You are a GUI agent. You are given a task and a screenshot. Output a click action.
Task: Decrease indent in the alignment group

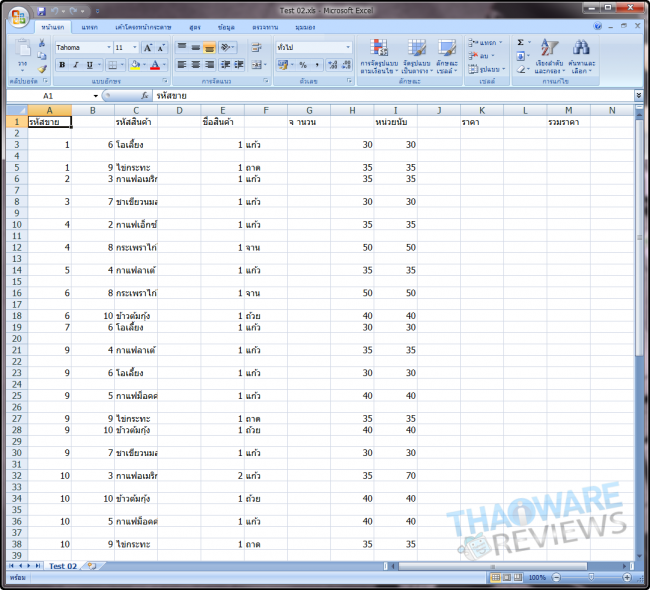point(226,65)
